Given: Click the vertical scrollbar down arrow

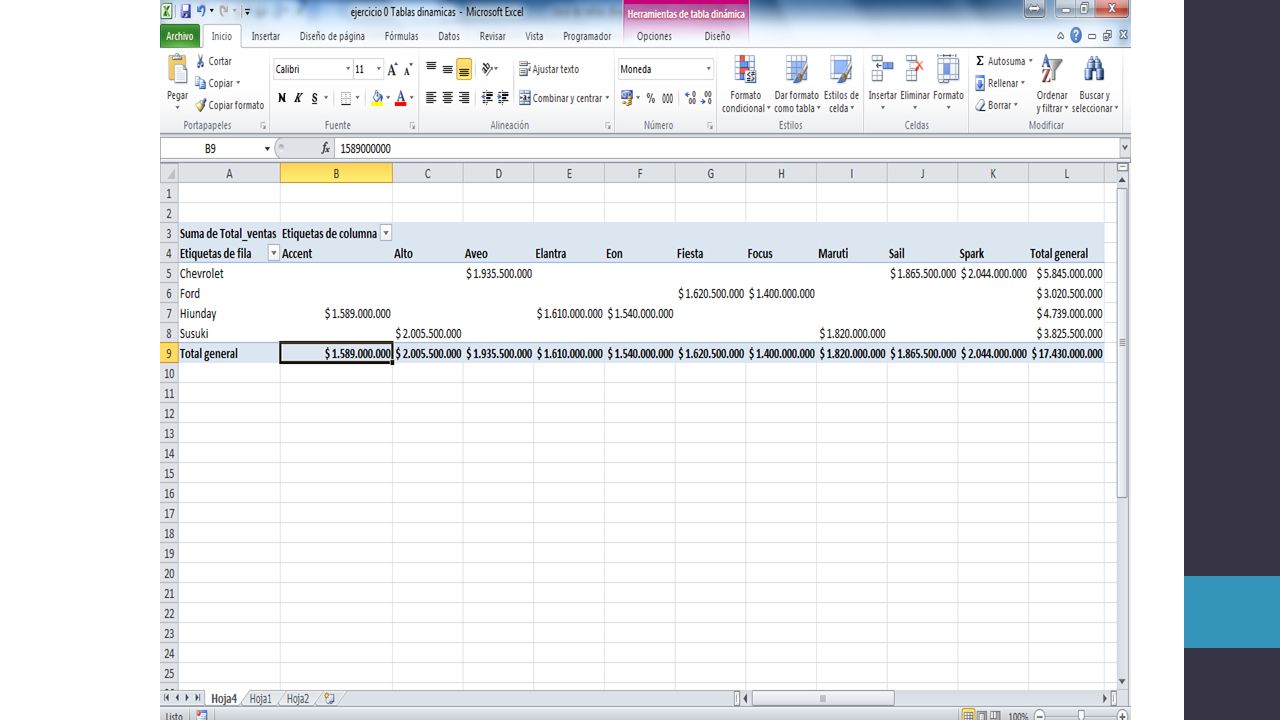Looking at the screenshot, I should tap(1122, 681).
